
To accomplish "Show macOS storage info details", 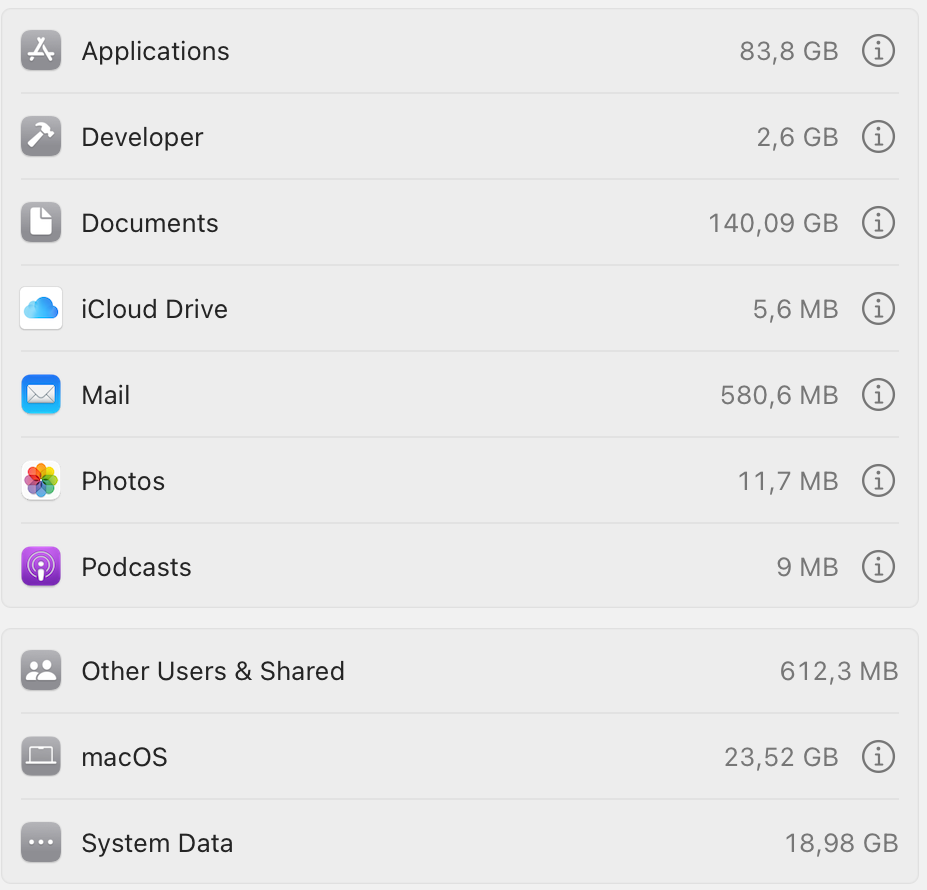I will click(x=878, y=757).
